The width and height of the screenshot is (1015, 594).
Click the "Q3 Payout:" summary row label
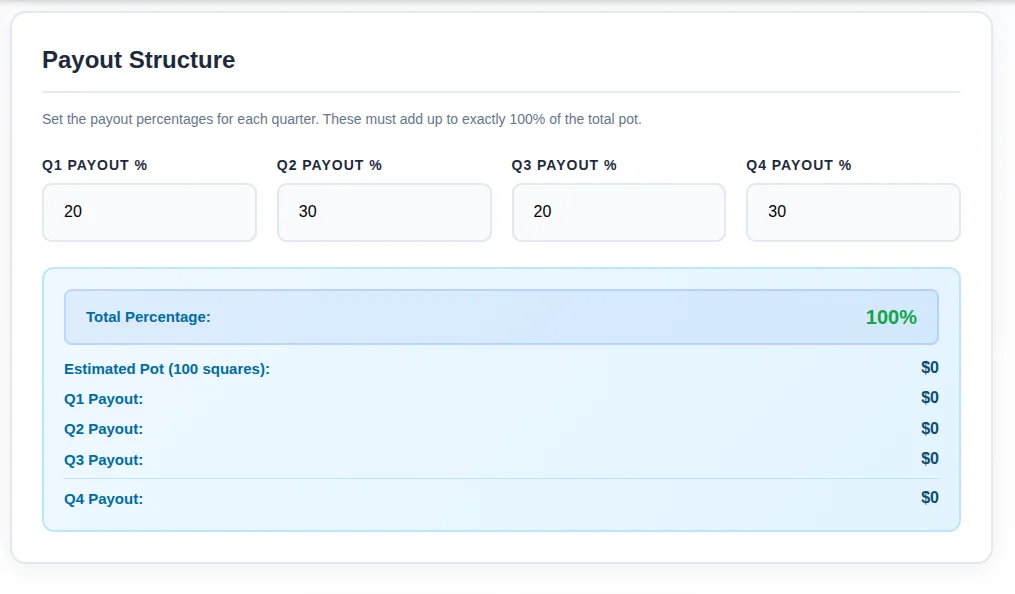104,460
